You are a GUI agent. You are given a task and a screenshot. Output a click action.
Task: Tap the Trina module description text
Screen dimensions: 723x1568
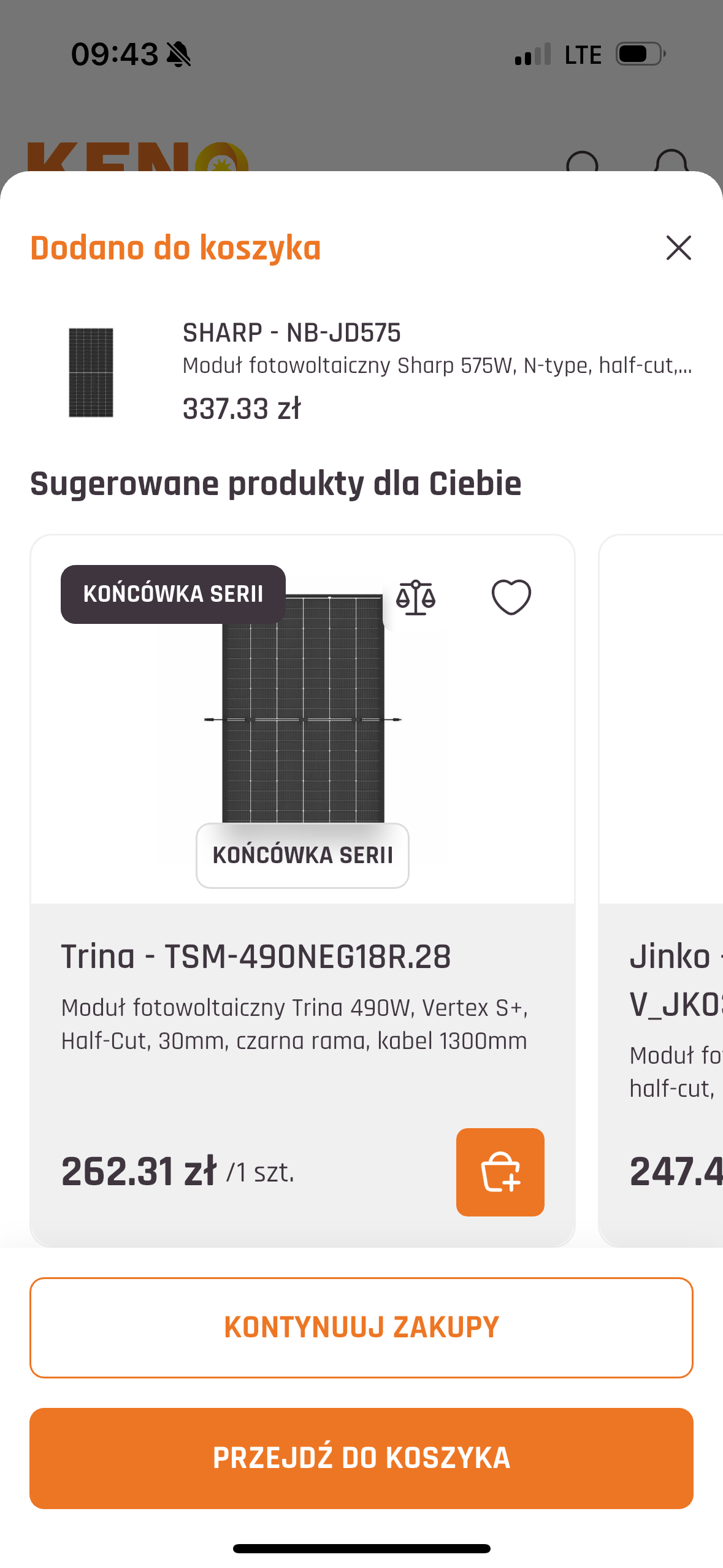click(x=294, y=1024)
